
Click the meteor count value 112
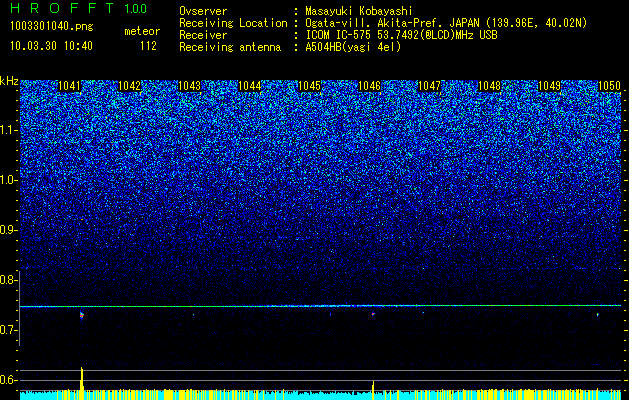[x=148, y=46]
